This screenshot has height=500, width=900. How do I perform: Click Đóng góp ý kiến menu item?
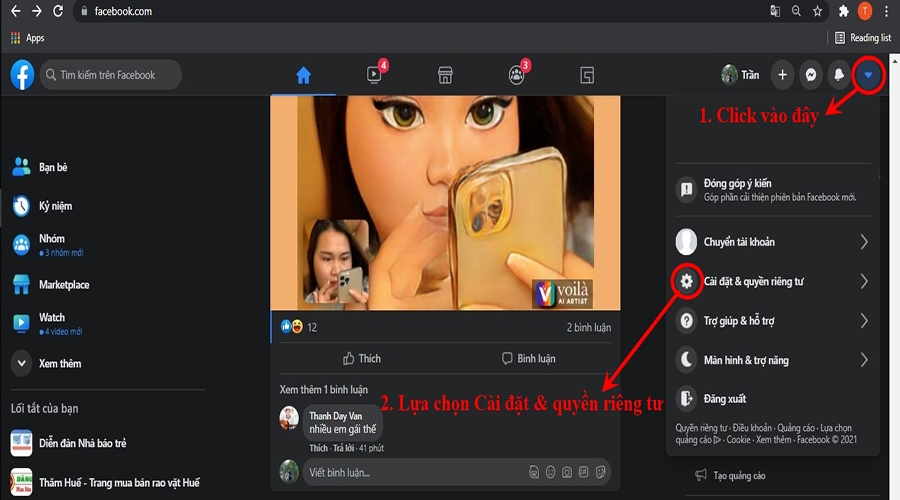click(773, 189)
